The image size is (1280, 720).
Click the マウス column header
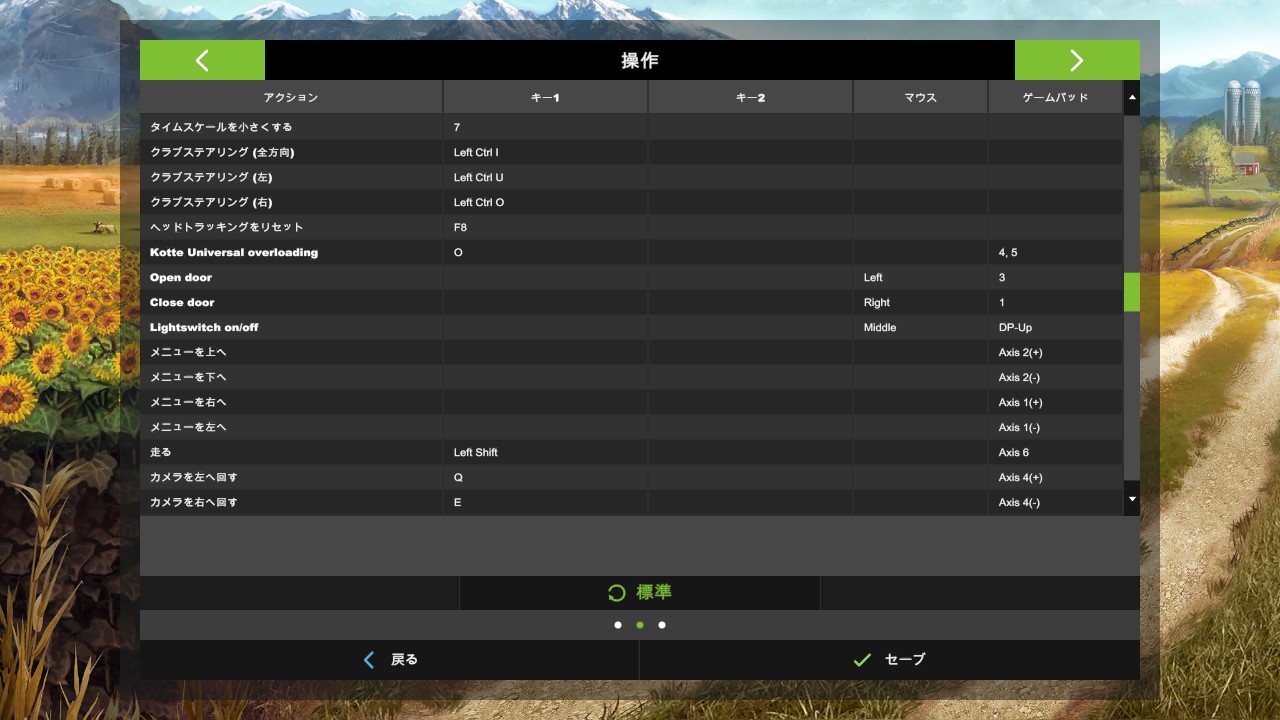pos(920,97)
